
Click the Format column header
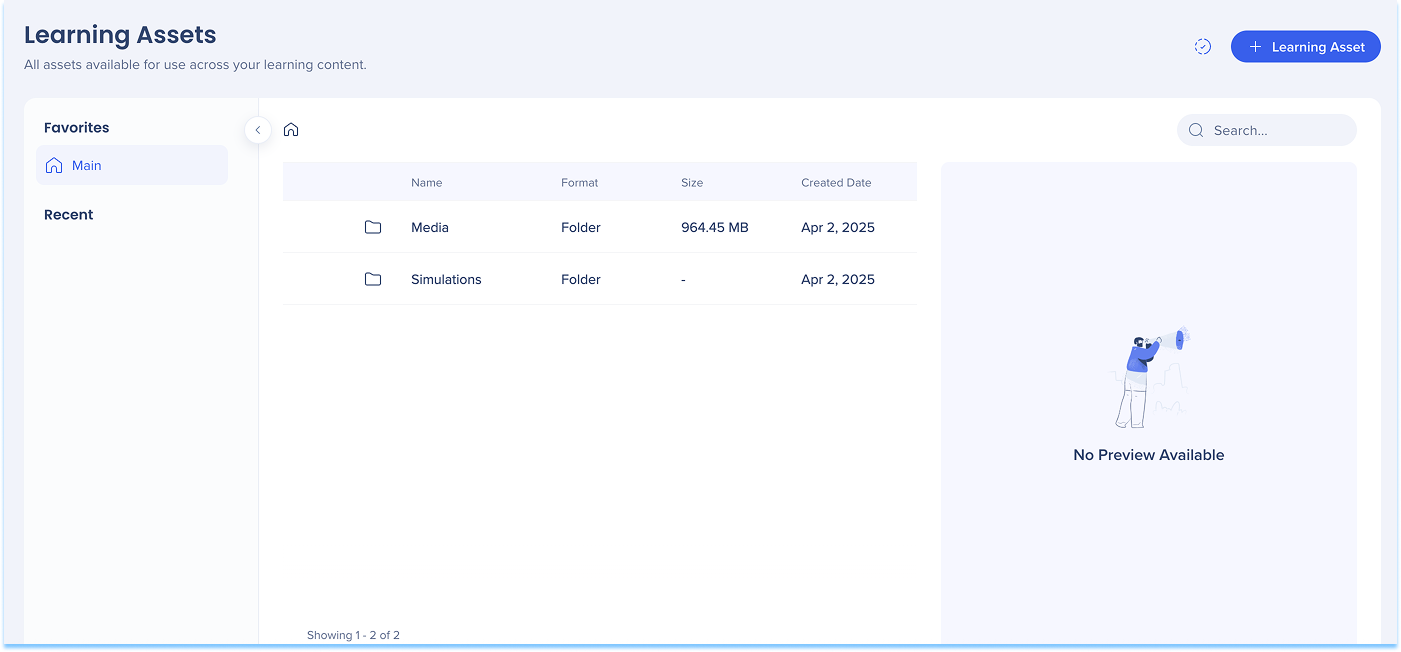[579, 183]
